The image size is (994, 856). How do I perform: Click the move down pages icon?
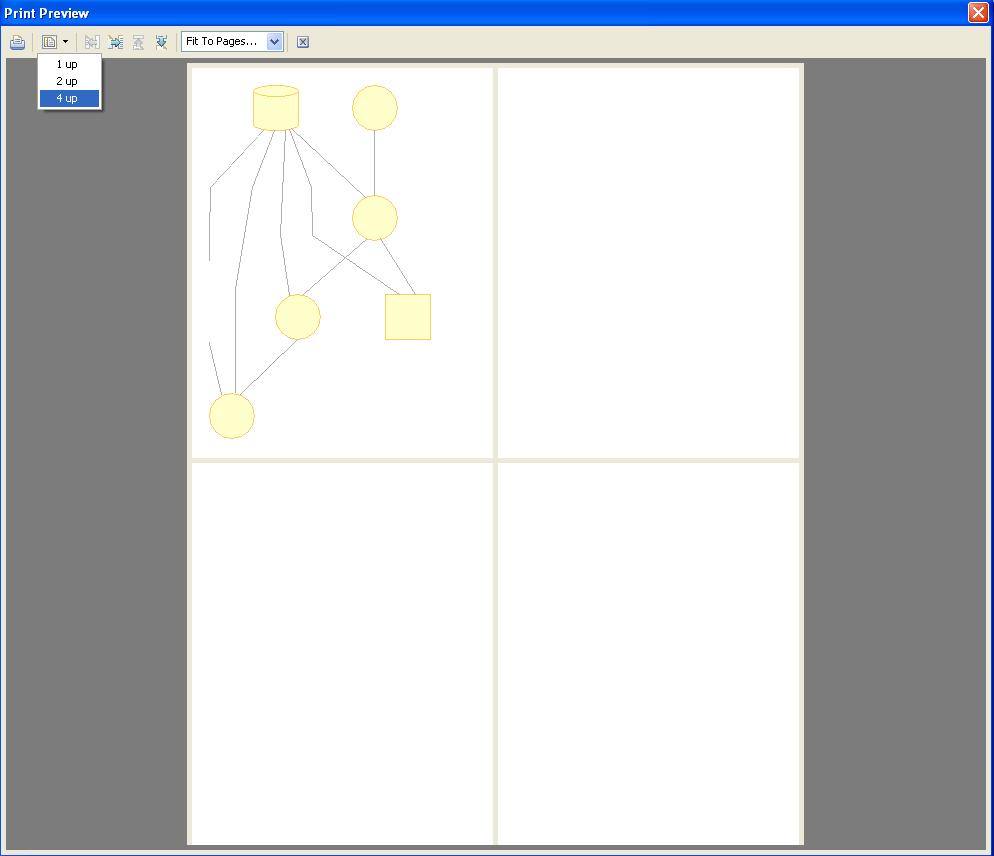tap(162, 42)
